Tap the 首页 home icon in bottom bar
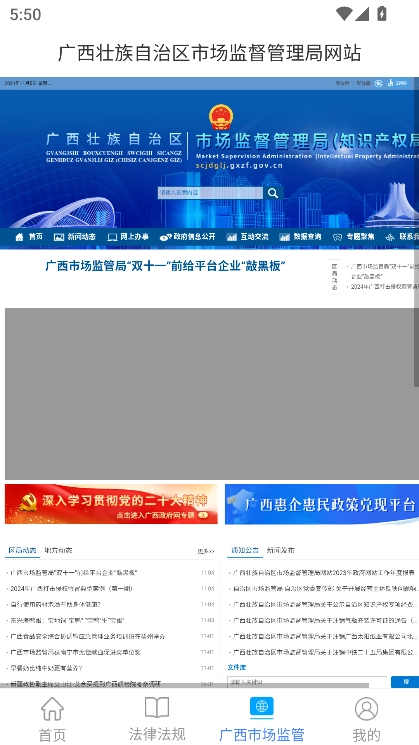Screen dimensions: 419x745 point(52,709)
